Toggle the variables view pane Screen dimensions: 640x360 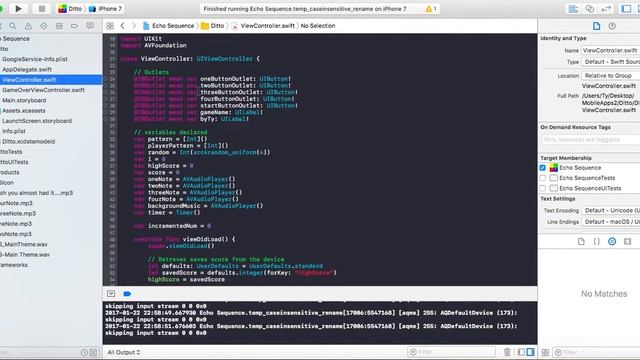tap(521, 352)
